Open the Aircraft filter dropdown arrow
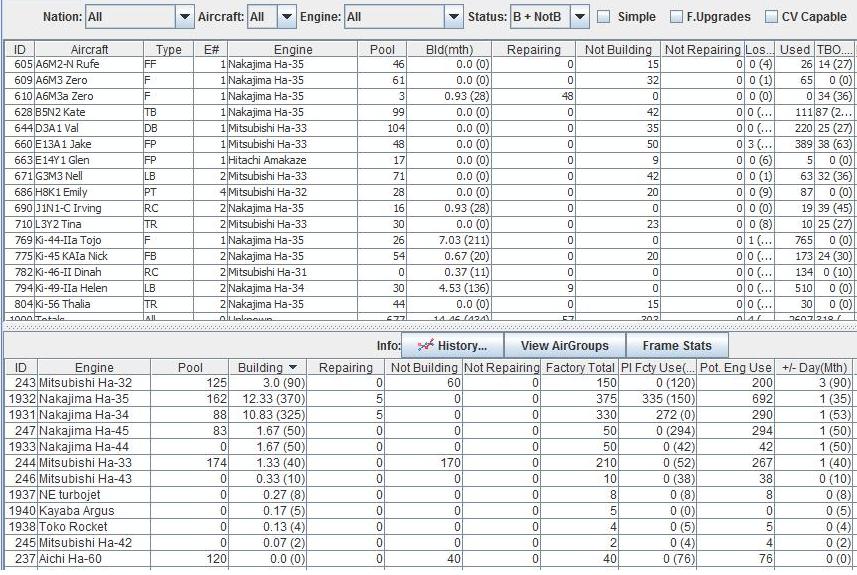 tap(287, 17)
